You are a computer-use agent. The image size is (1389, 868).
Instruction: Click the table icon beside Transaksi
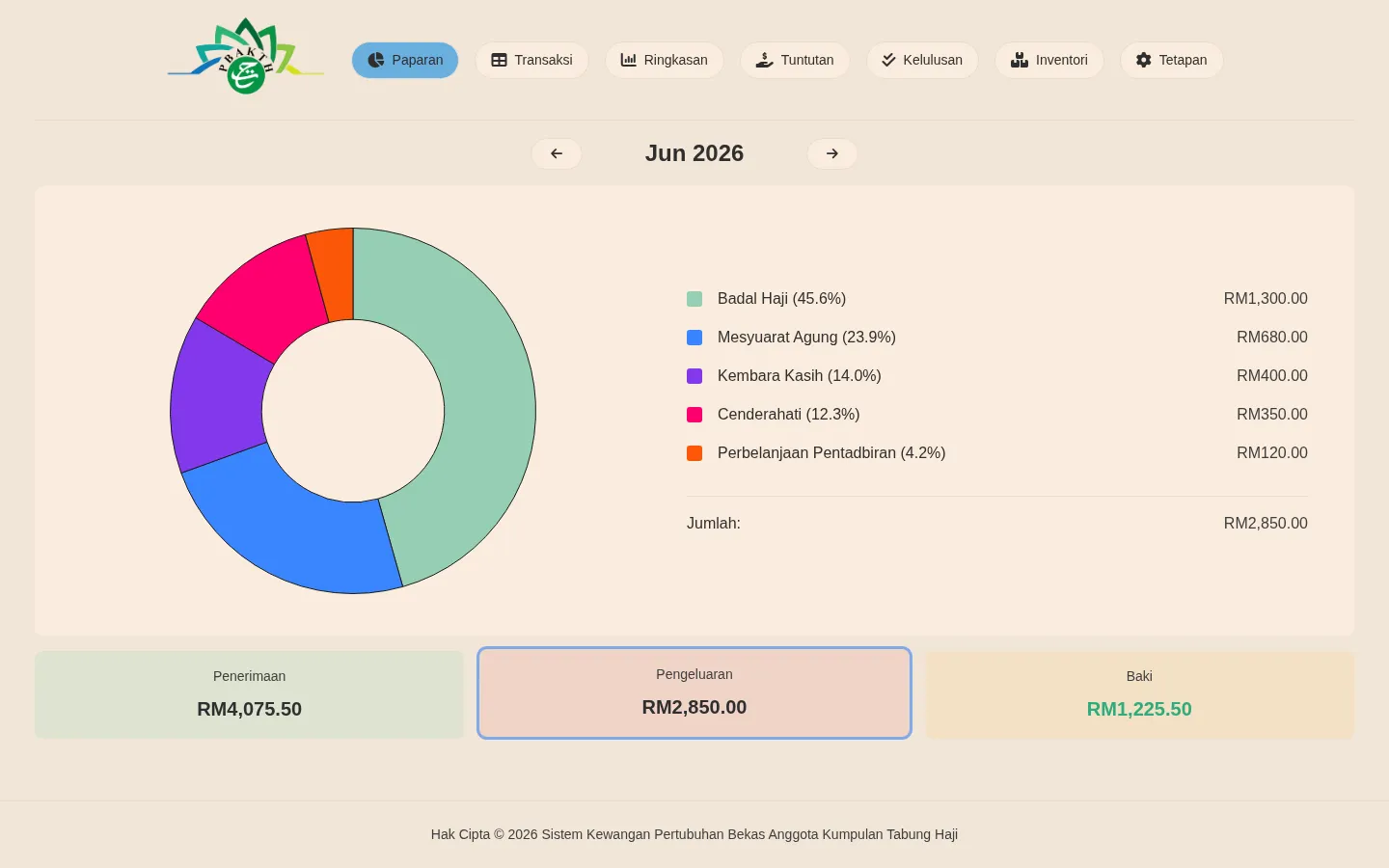coord(499,60)
